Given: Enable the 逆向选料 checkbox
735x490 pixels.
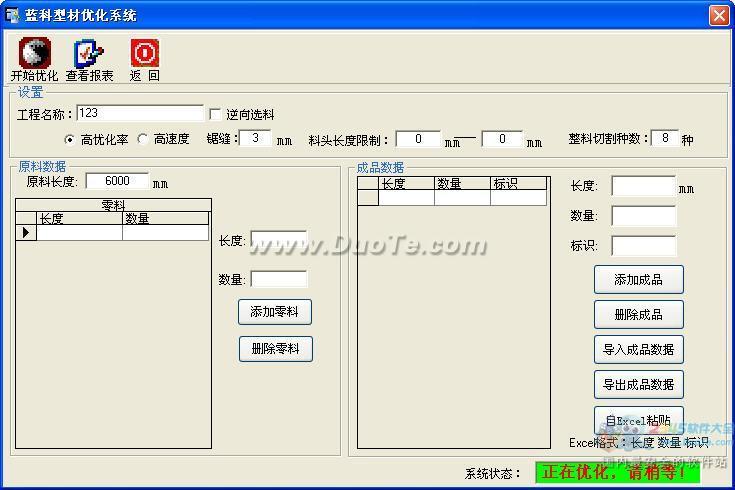Looking at the screenshot, I should pos(215,115).
